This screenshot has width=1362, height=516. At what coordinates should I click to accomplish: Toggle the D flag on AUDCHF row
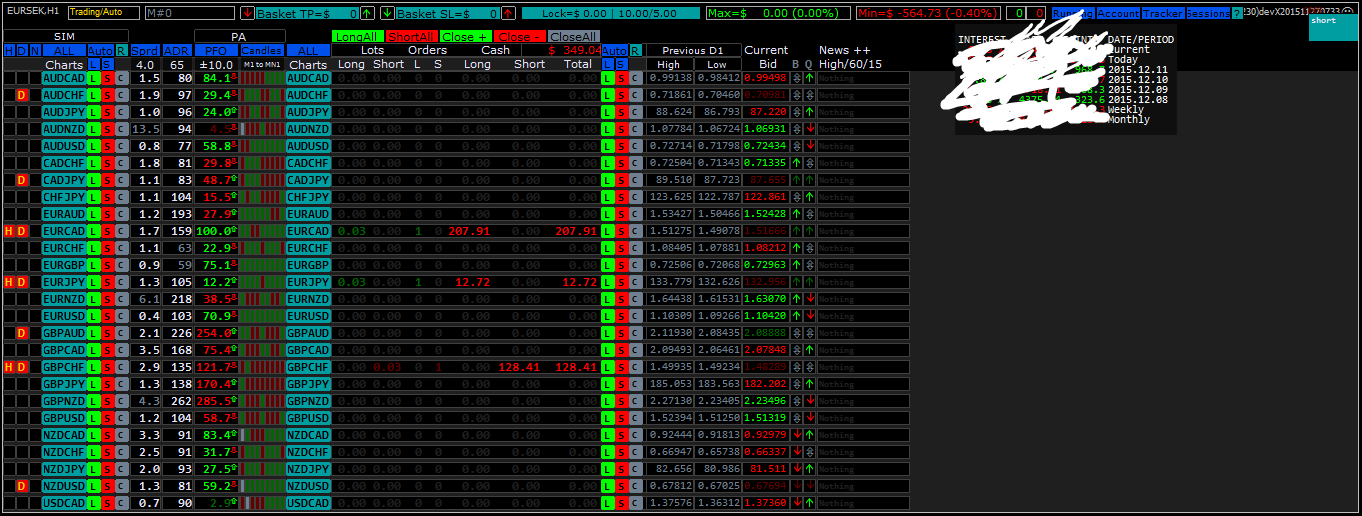[22, 95]
